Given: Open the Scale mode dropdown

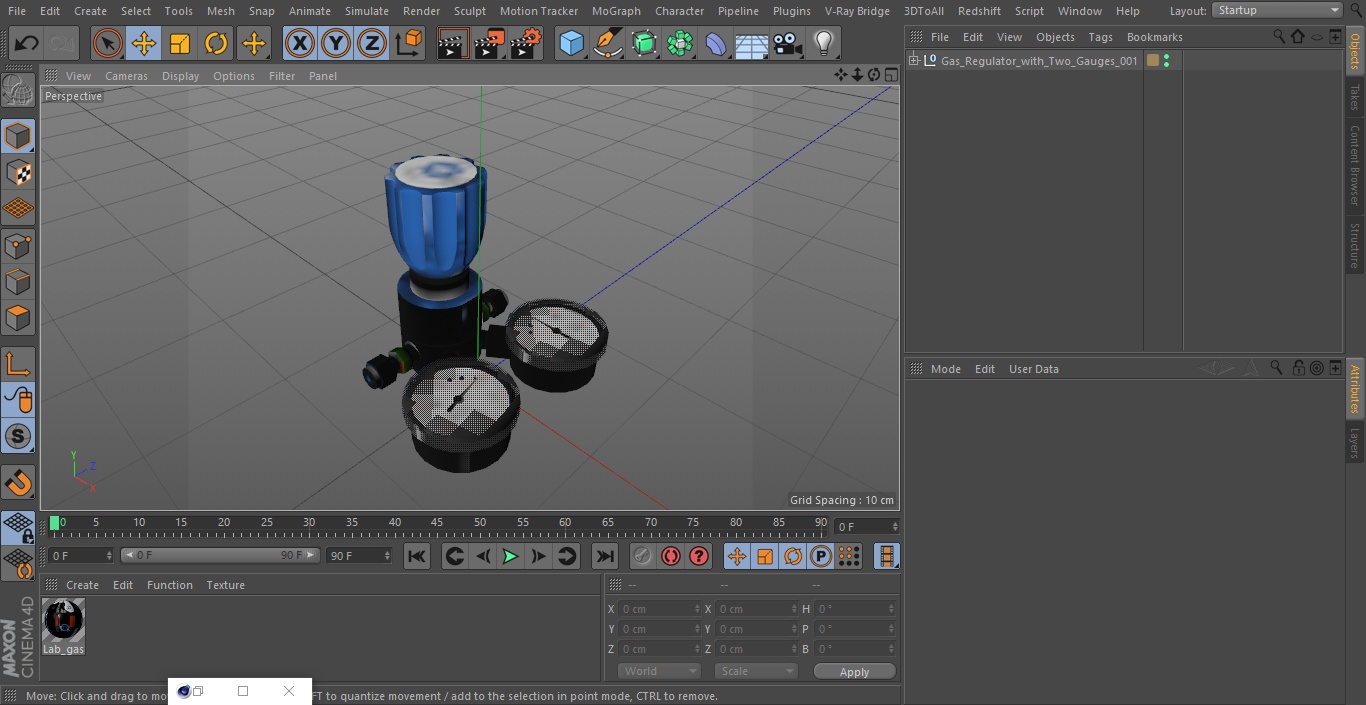Looking at the screenshot, I should (757, 671).
